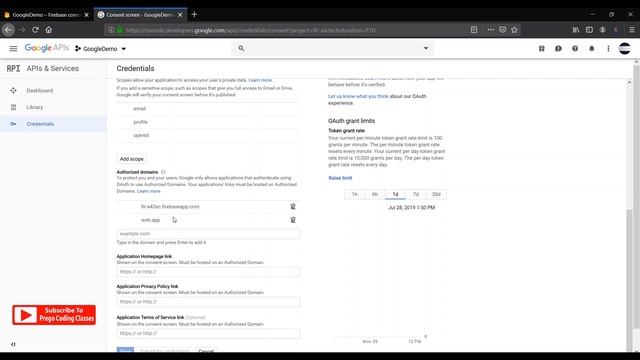
Task: Click the Terms of Service link field
Action: 208,333
